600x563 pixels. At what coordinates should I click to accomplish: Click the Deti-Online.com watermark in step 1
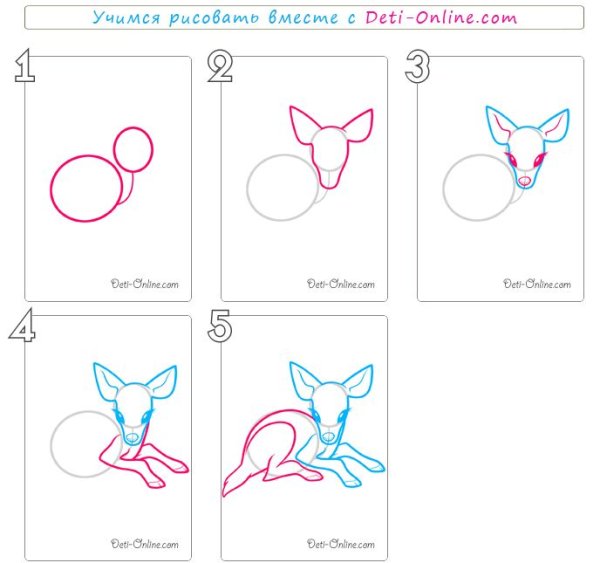[145, 284]
